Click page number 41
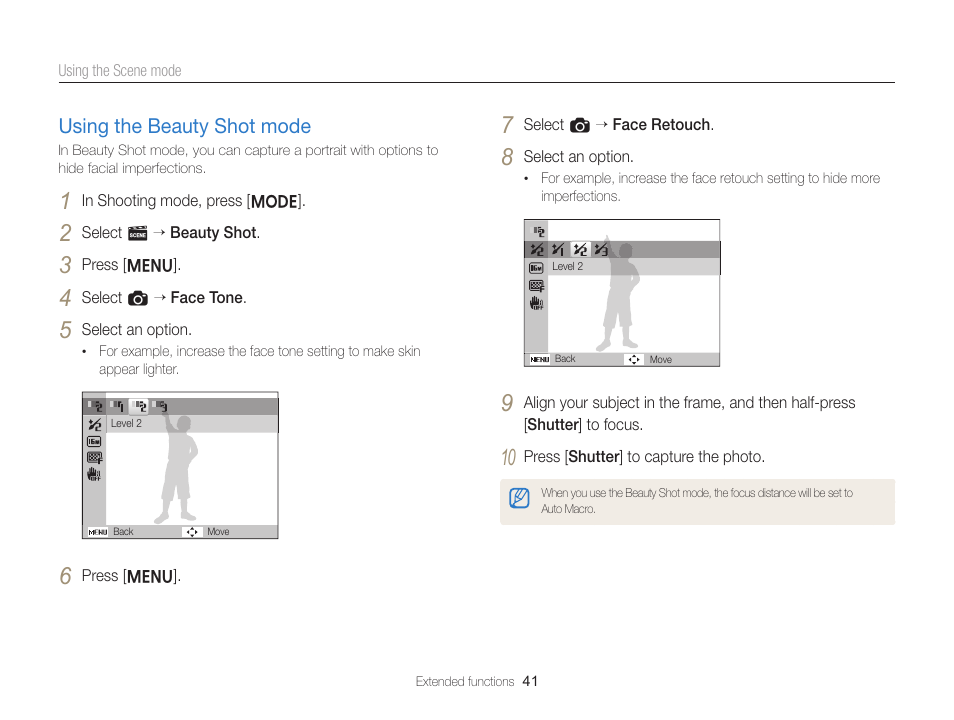Screen dimensions: 954x720 click(x=530, y=682)
